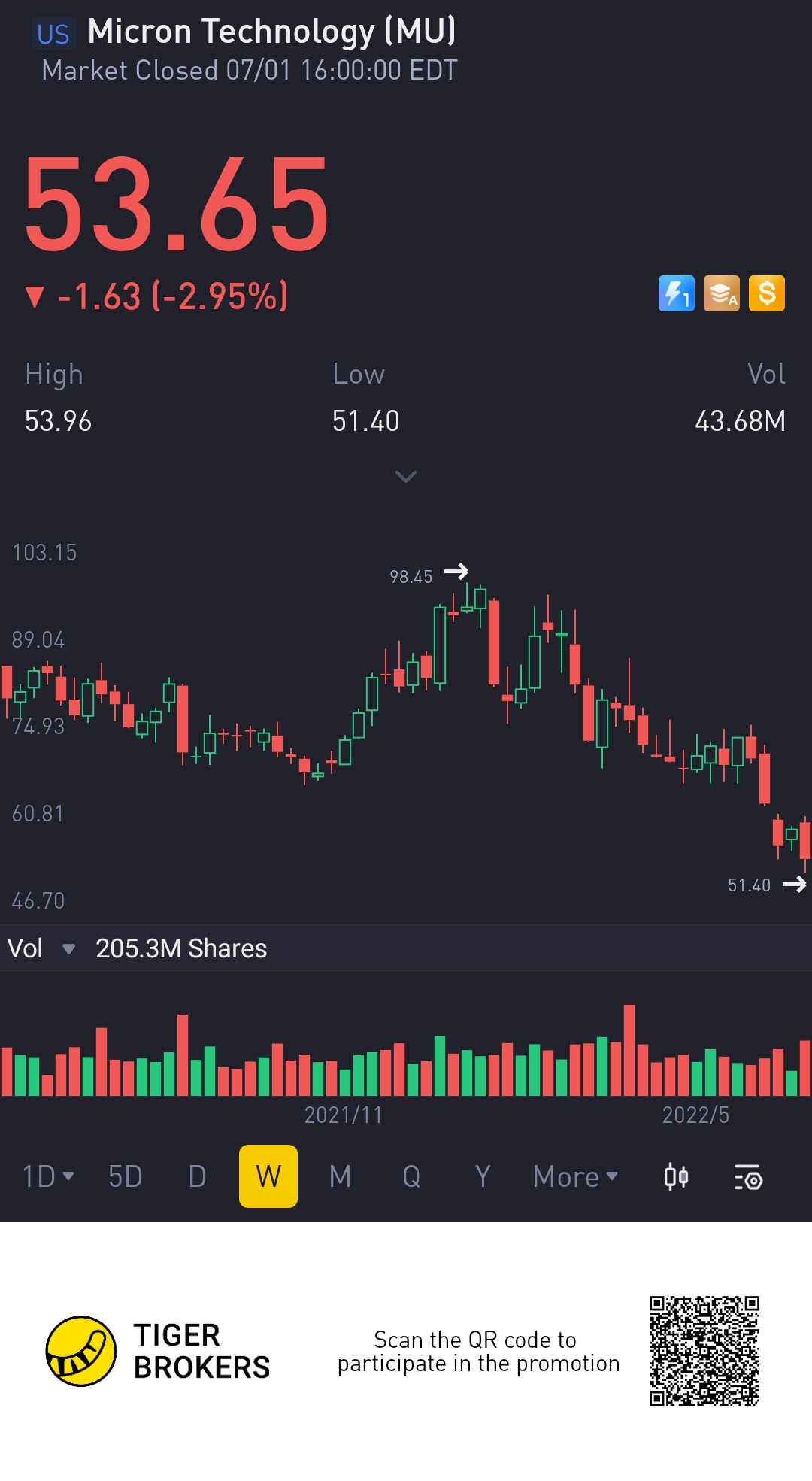812x1481 pixels.
Task: Tap the yellow dollar sign badge icon
Action: coord(766,293)
